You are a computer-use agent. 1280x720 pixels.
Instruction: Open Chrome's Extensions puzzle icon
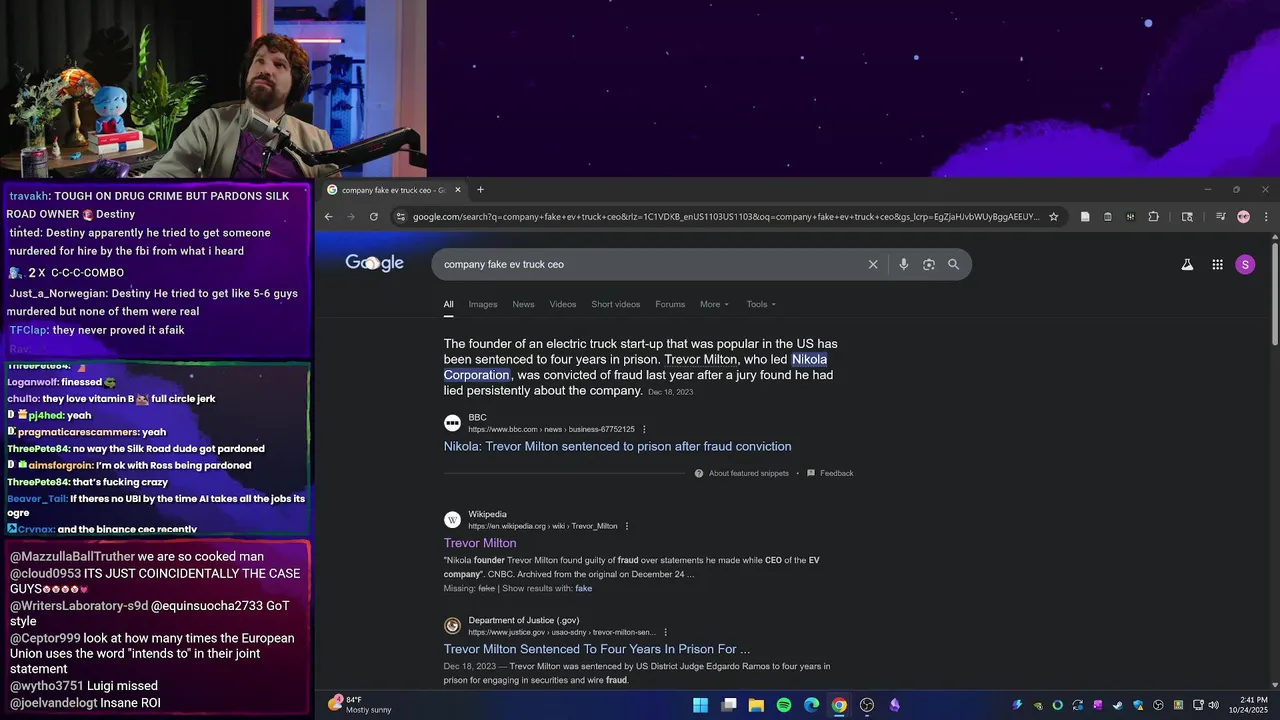coord(1153,216)
